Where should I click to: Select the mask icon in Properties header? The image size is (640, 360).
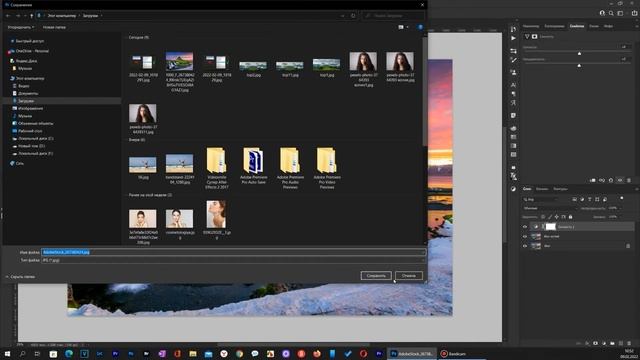pos(534,37)
